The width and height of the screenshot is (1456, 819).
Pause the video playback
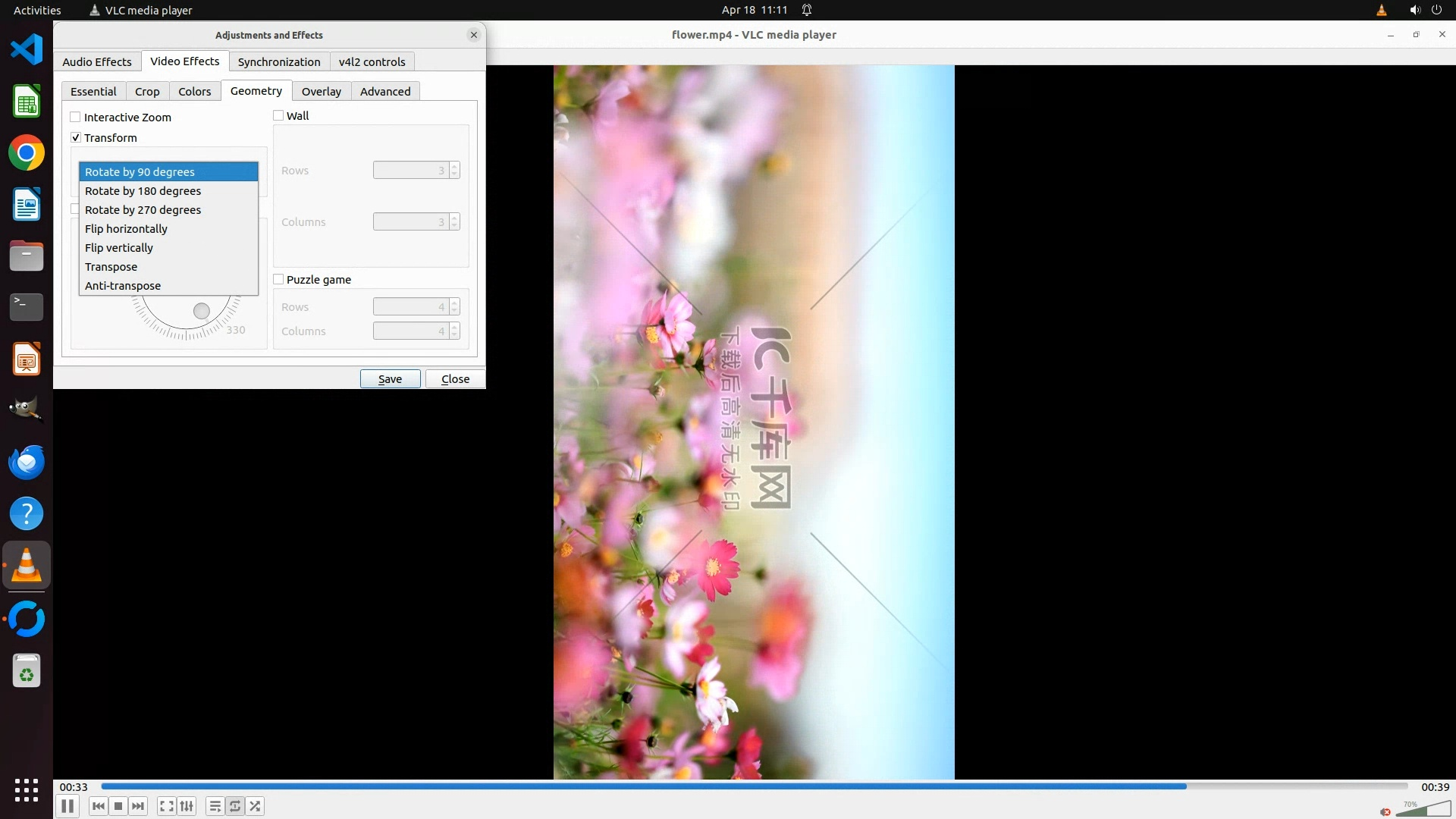click(x=67, y=806)
